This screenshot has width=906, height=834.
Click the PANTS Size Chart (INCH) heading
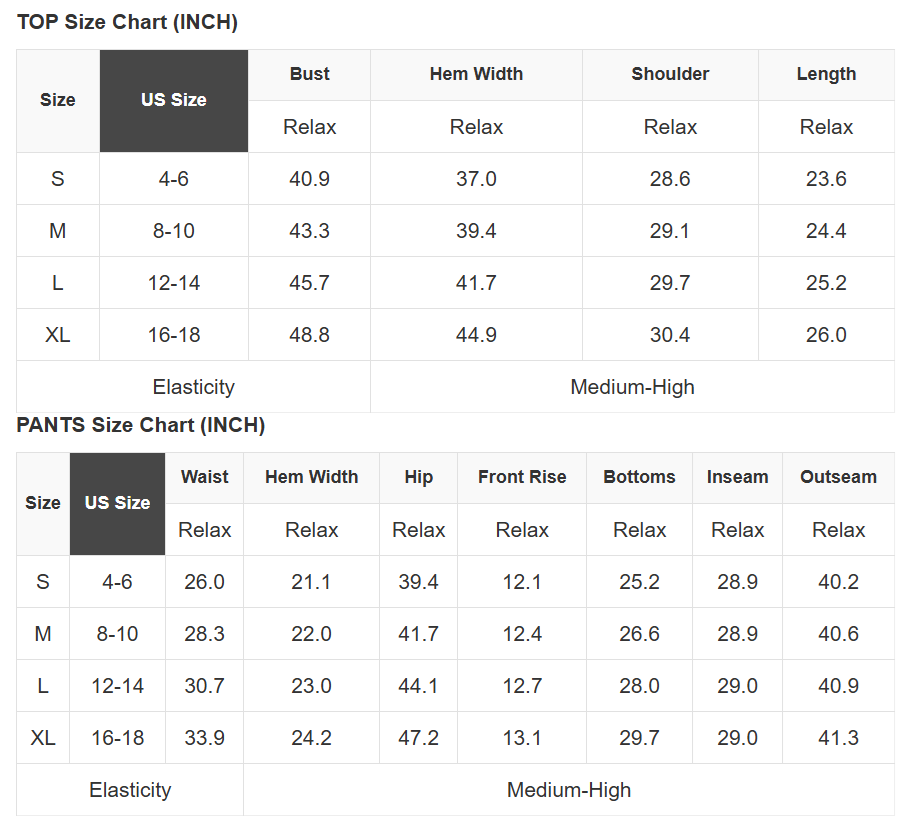(x=141, y=425)
